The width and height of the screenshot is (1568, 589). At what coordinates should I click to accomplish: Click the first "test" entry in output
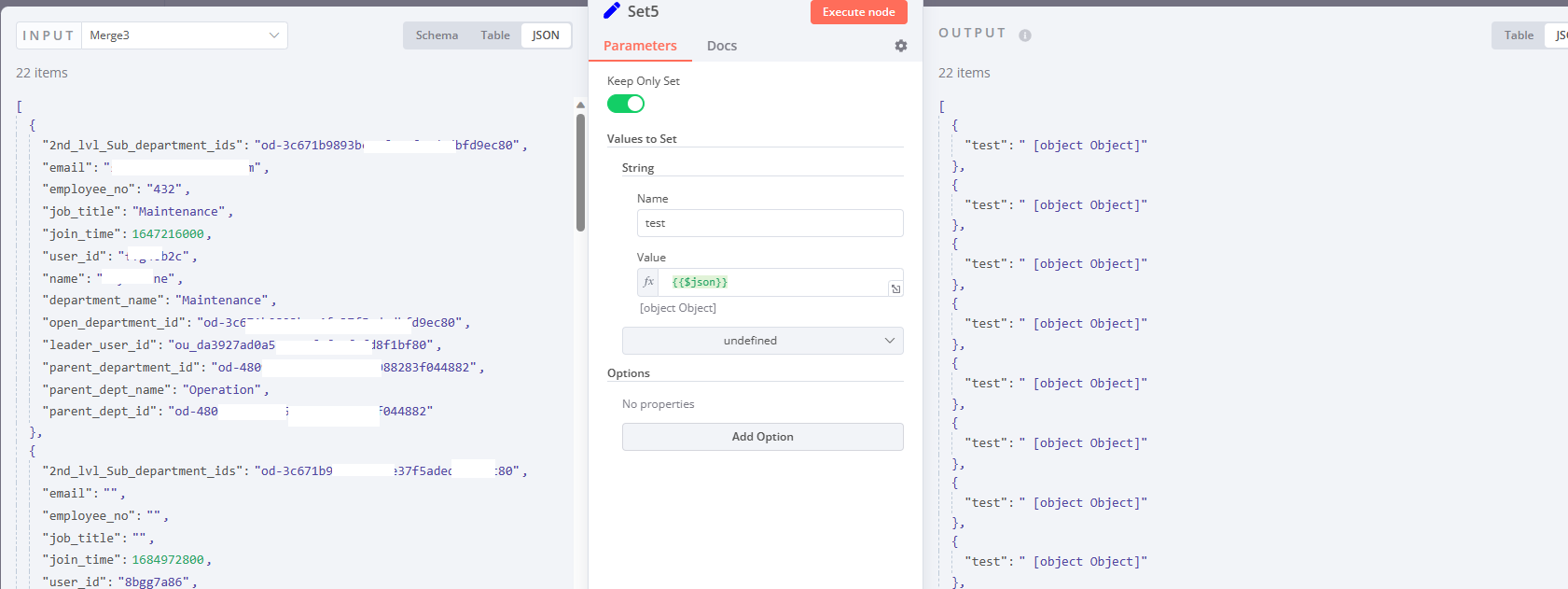1056,146
